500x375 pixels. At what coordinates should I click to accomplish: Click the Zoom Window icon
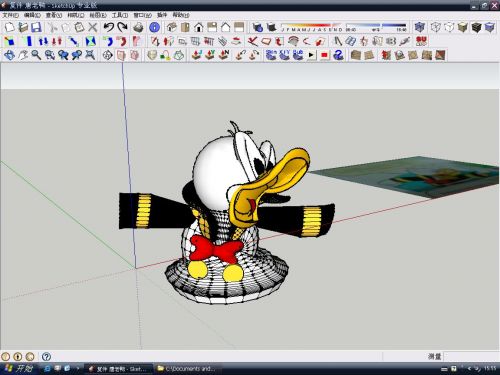click(x=50, y=55)
